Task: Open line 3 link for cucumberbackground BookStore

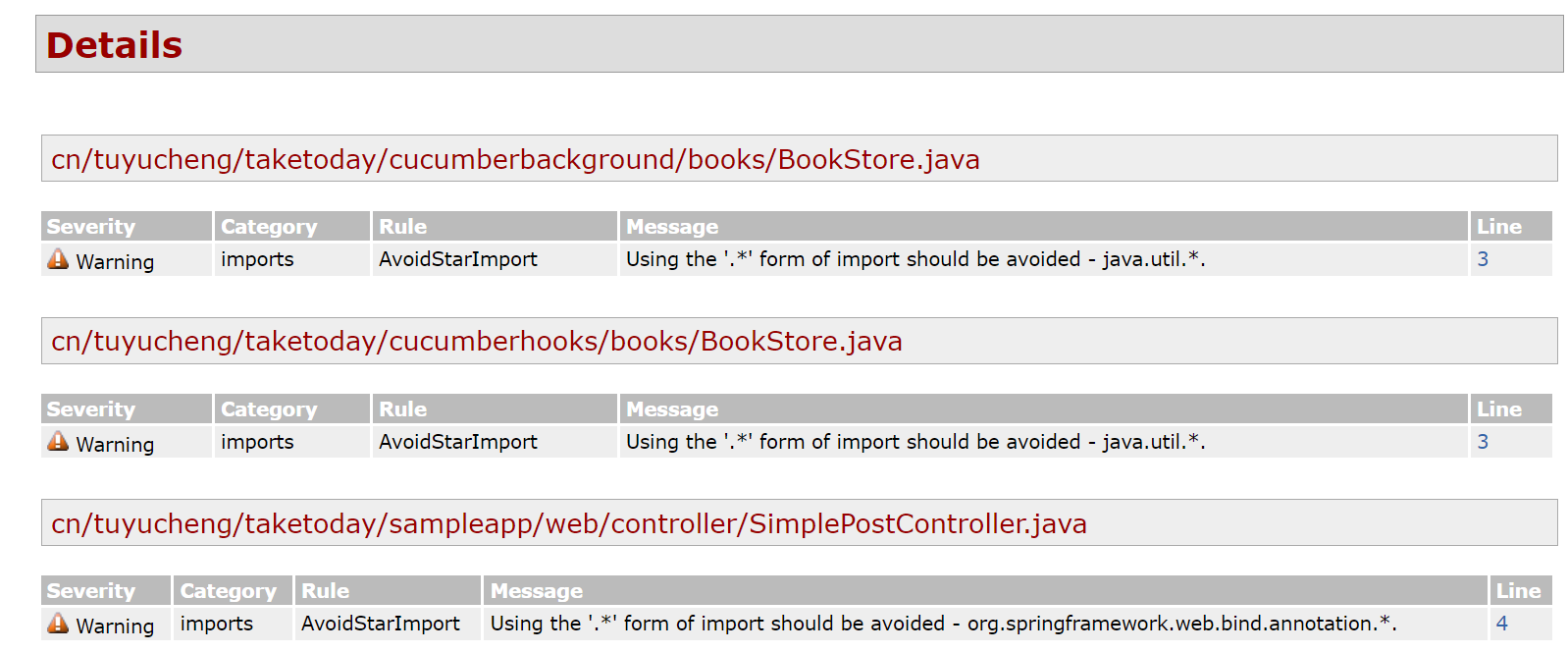Action: coord(1483,259)
